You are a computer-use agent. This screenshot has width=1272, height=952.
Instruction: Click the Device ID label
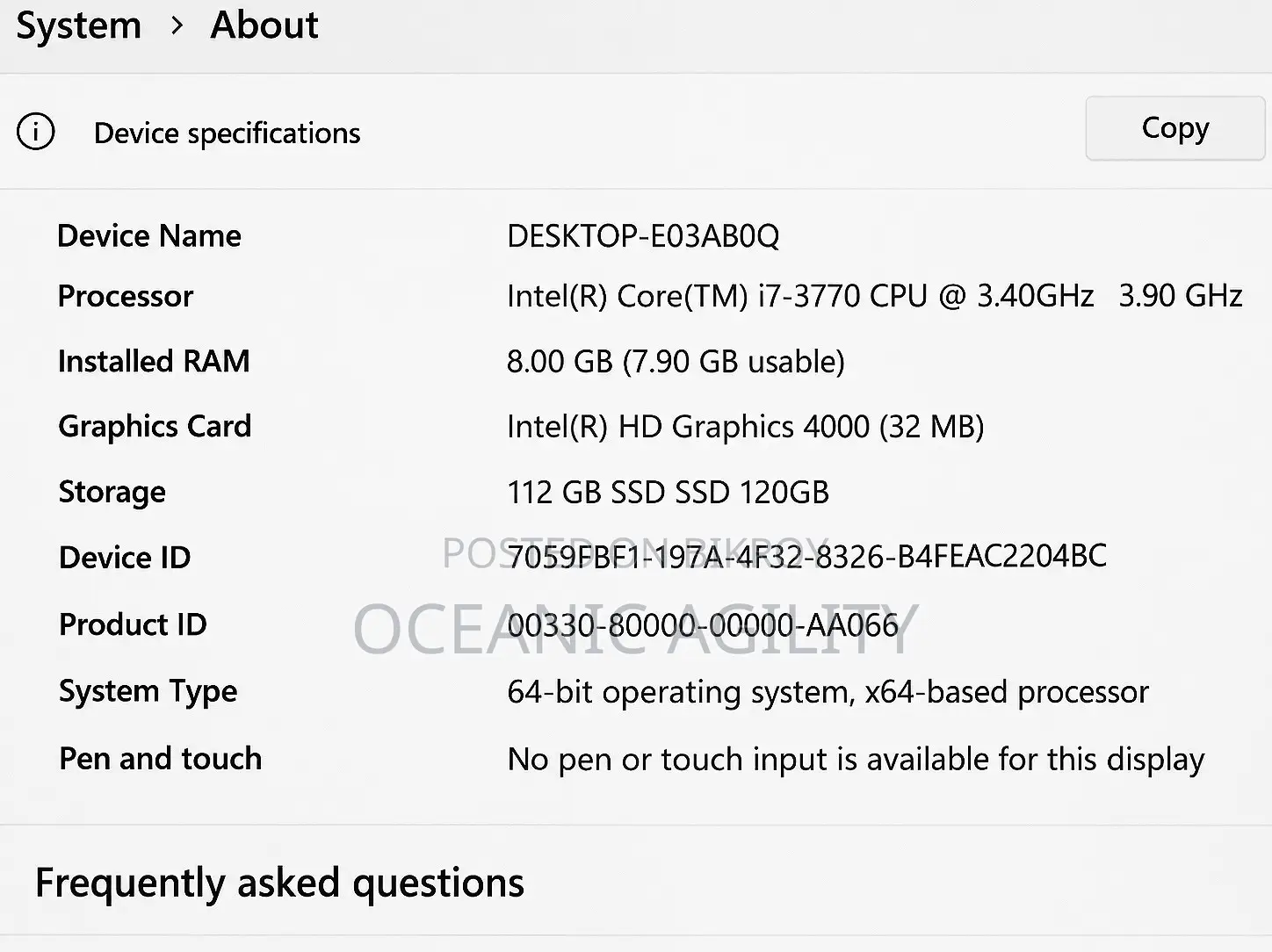125,557
